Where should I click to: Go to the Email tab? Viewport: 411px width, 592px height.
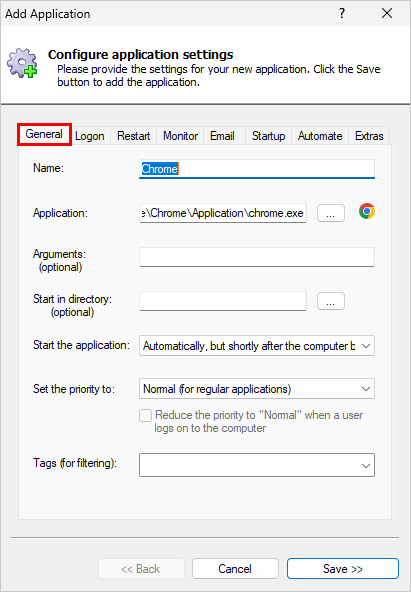222,136
